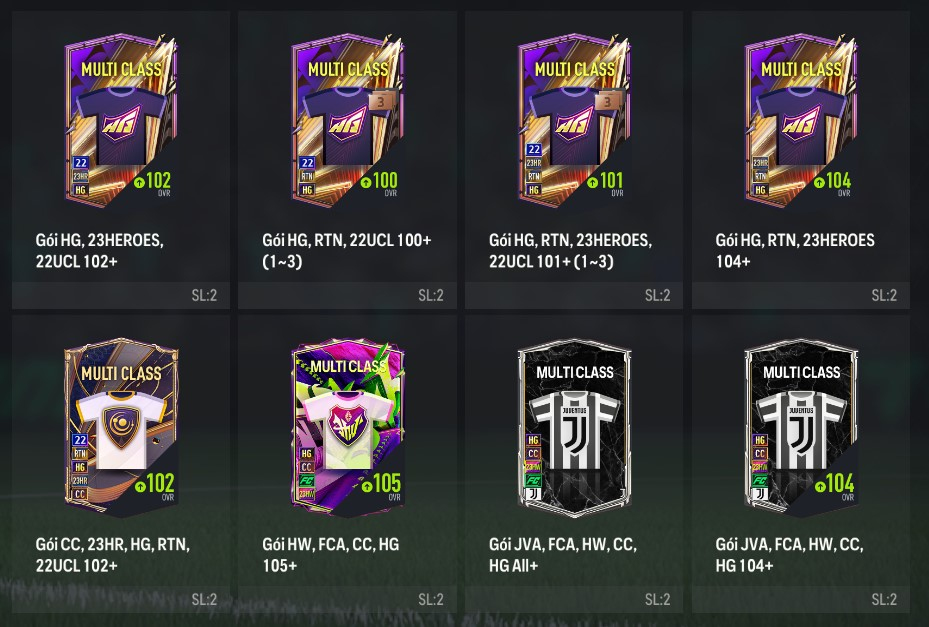Click SL:2 quantity under Gói JVA All+ pack
The width and height of the screenshot is (929, 627).
coord(658,600)
